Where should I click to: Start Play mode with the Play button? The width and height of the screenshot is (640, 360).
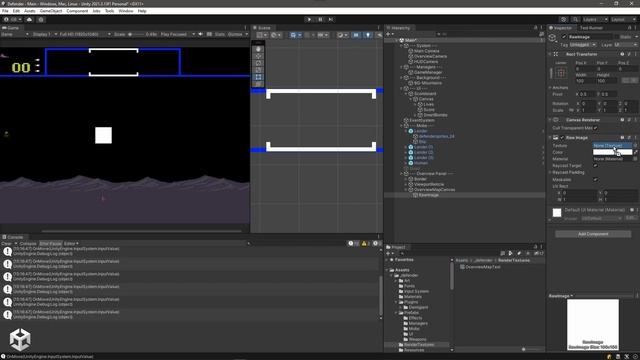tap(309, 19)
